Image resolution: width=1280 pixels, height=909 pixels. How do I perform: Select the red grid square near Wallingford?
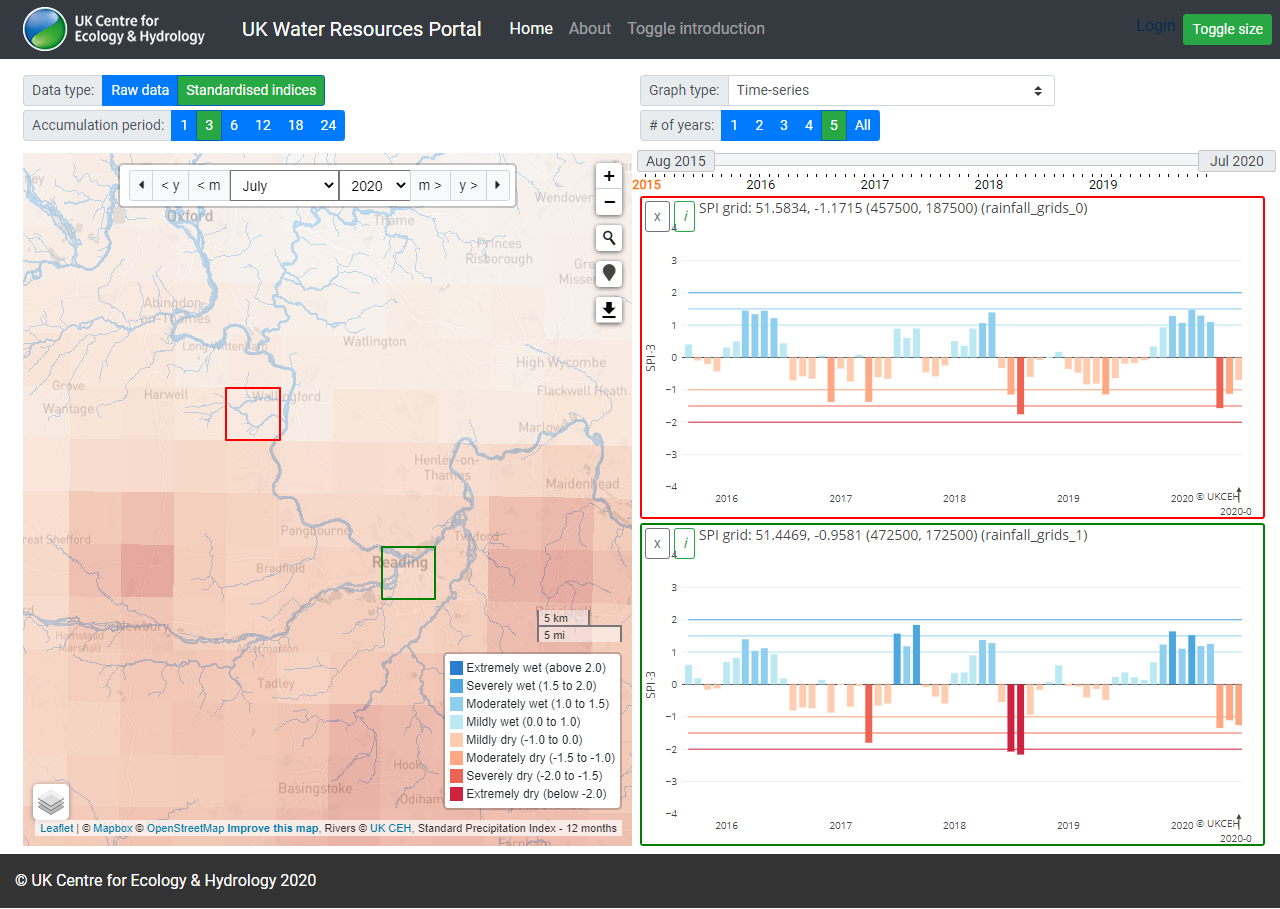(253, 414)
